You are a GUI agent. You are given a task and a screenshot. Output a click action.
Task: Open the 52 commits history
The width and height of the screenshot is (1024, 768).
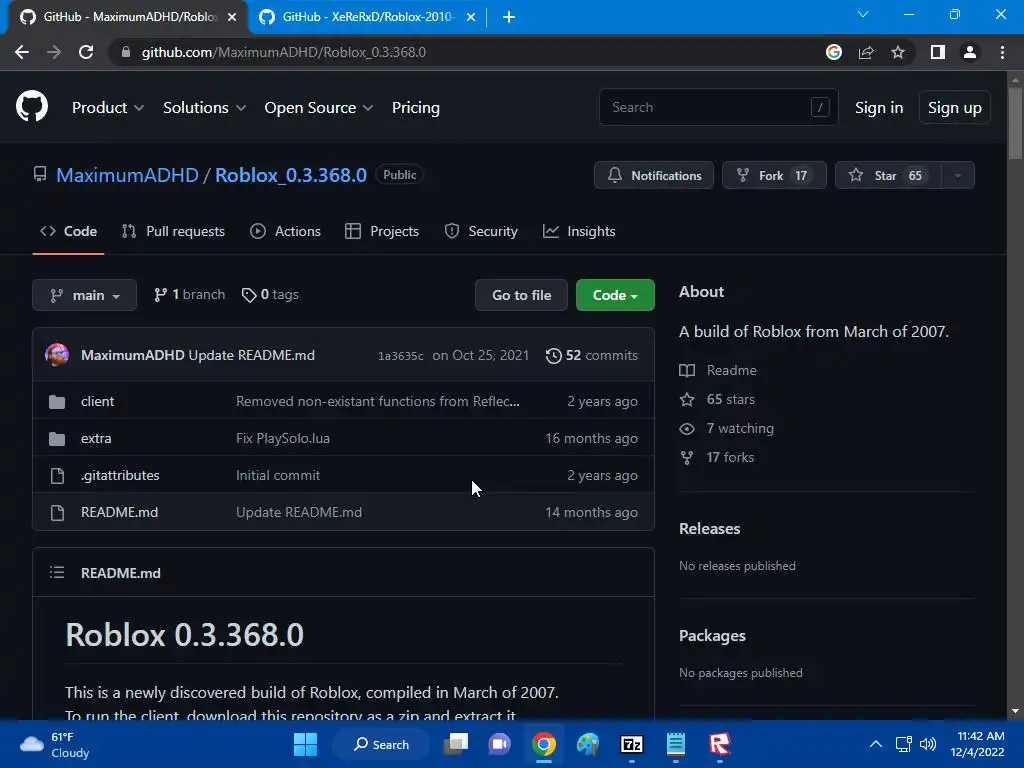coord(592,355)
